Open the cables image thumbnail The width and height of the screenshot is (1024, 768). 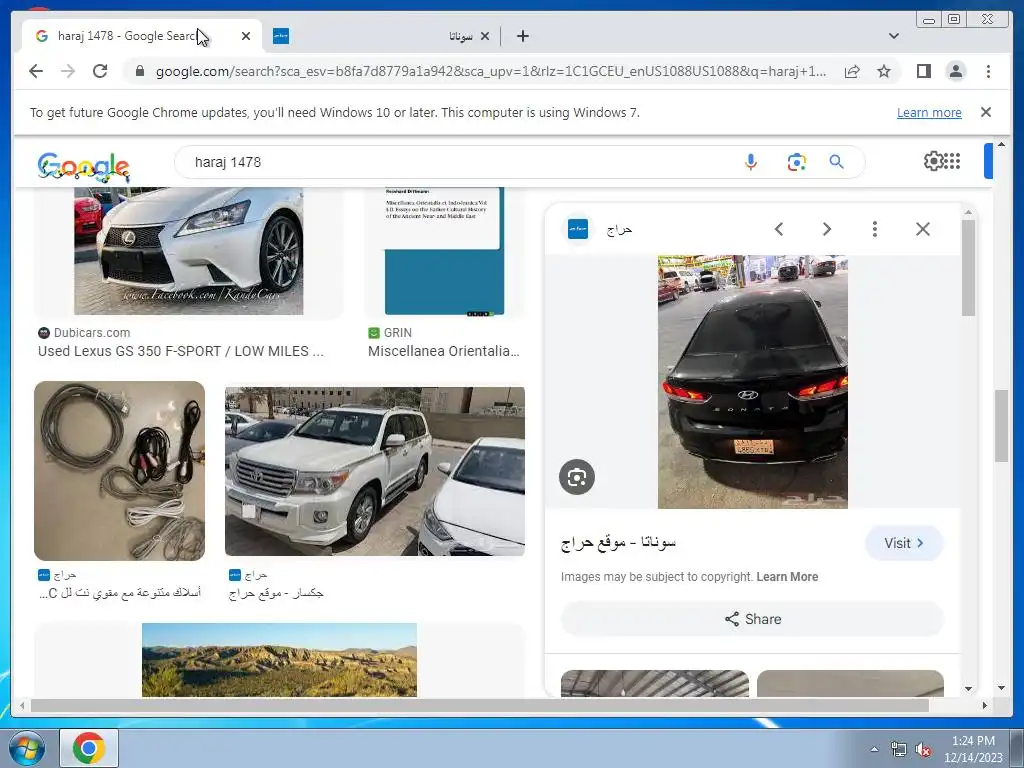click(120, 471)
